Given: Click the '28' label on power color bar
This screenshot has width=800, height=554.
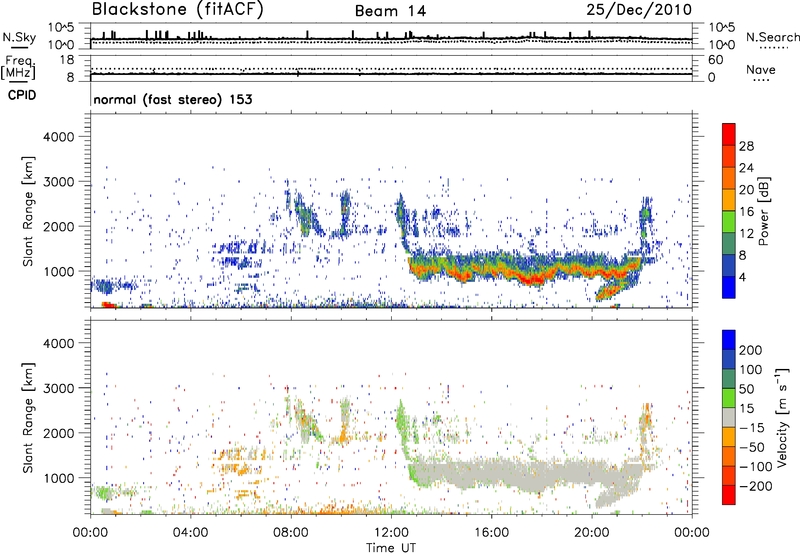Looking at the screenshot, I should point(746,146).
